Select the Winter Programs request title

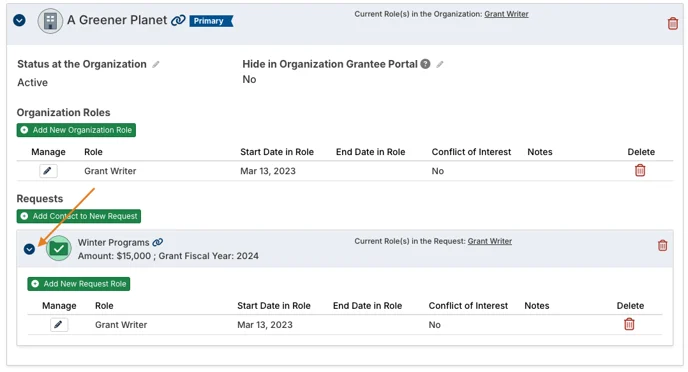(114, 243)
